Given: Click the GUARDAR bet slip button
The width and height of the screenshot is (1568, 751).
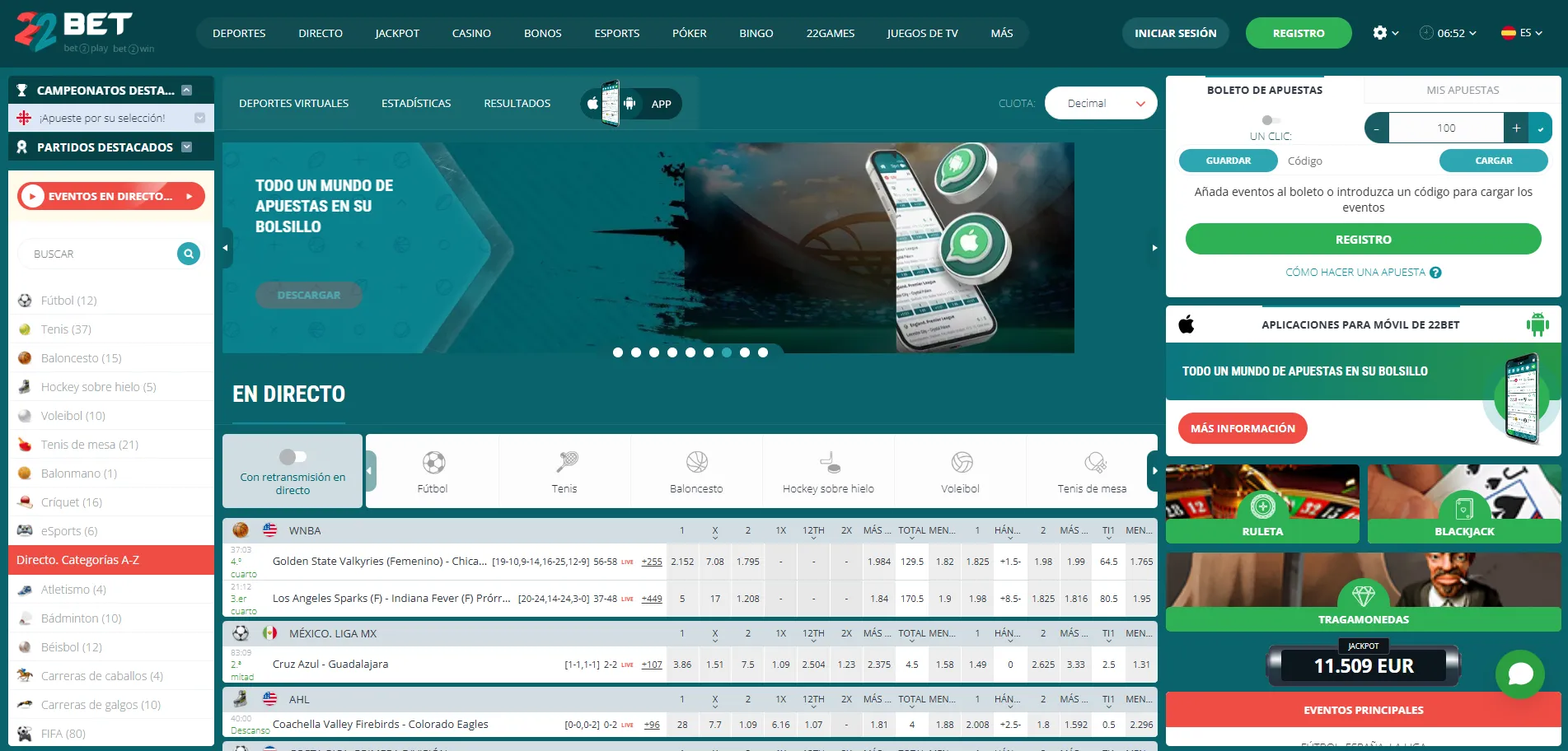Looking at the screenshot, I should click(1229, 161).
